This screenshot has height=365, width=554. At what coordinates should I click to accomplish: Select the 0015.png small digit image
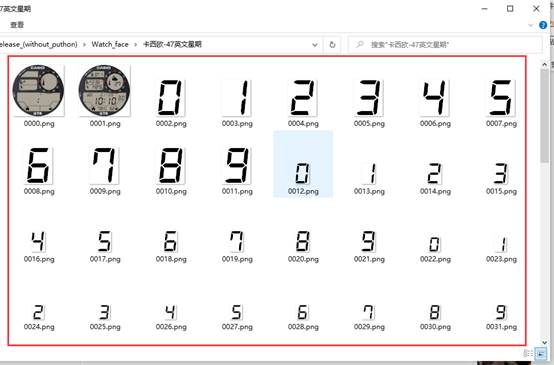tap(501, 173)
